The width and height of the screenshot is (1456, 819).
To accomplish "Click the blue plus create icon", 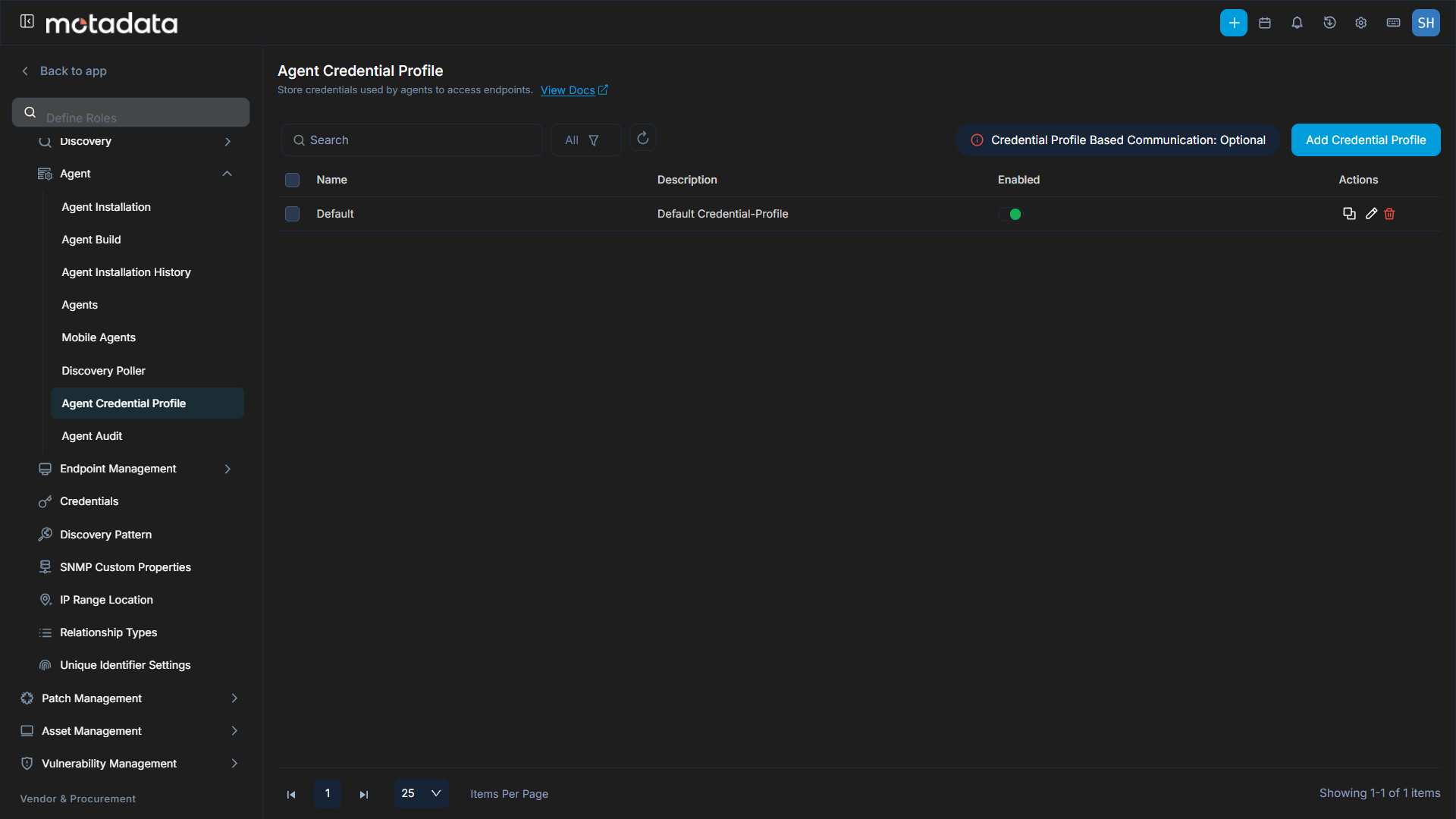I will [1234, 23].
